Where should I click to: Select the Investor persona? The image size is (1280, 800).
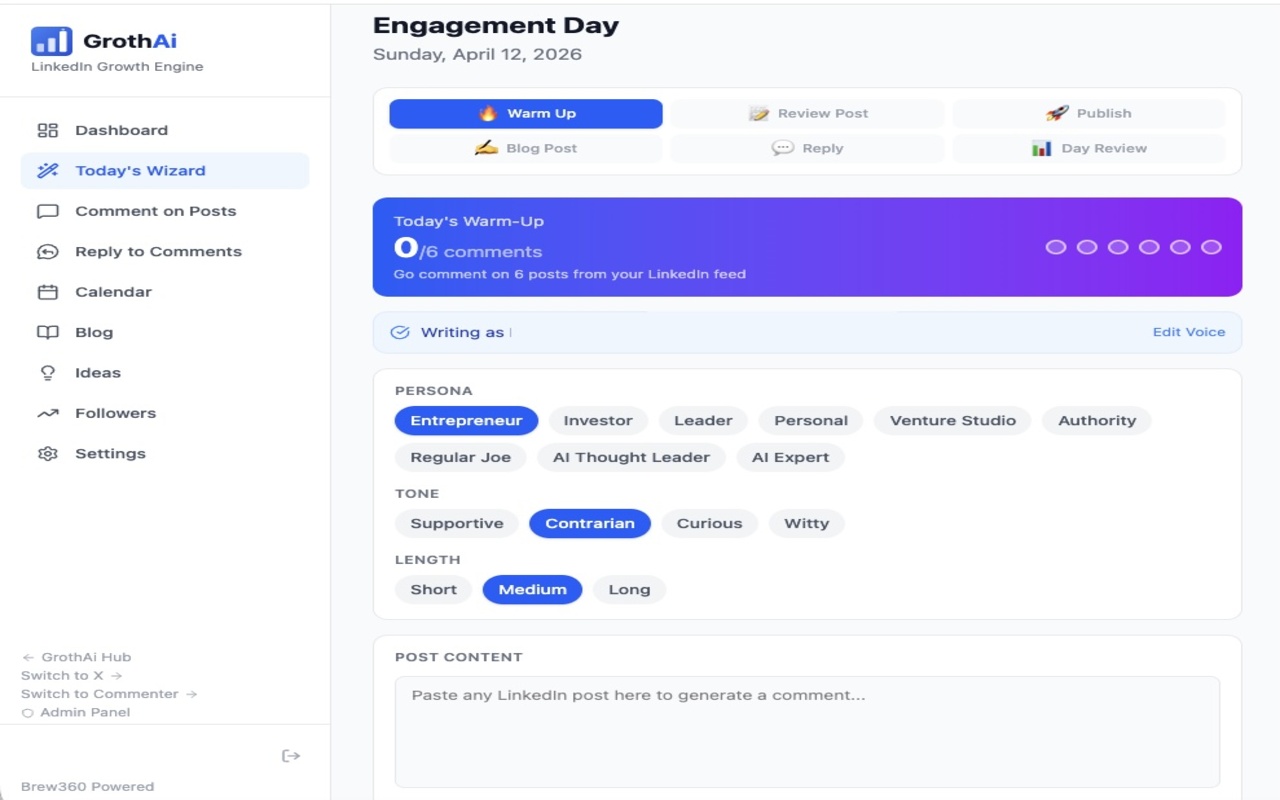coord(597,420)
